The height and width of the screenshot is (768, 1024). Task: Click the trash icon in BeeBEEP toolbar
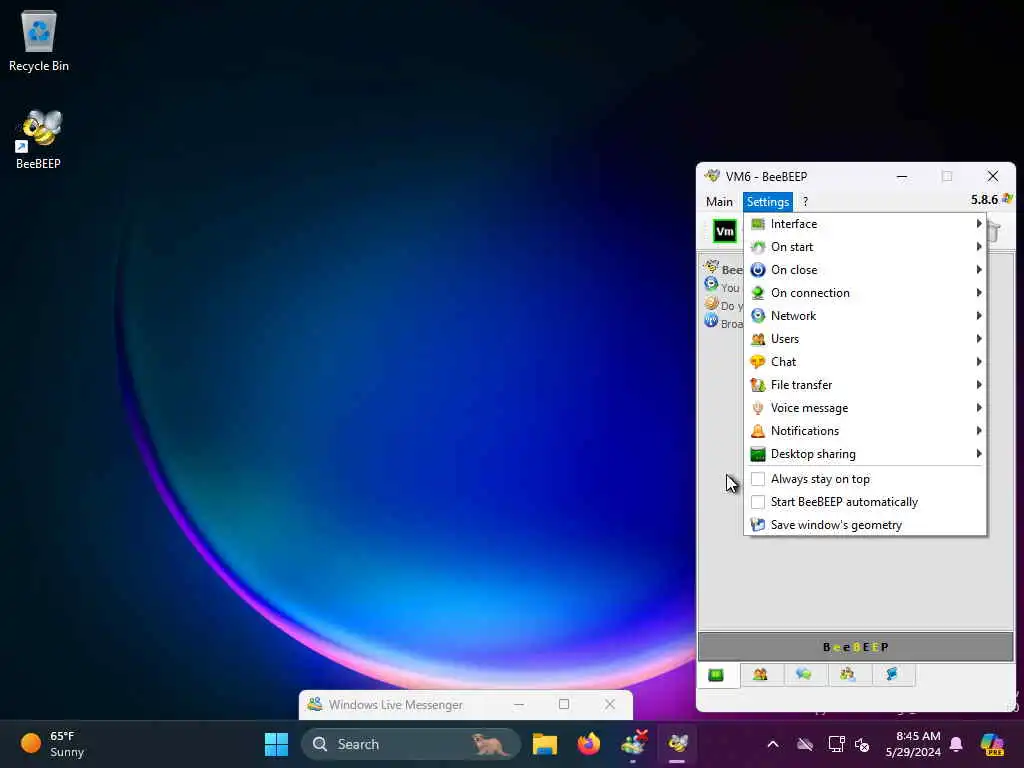tap(993, 231)
